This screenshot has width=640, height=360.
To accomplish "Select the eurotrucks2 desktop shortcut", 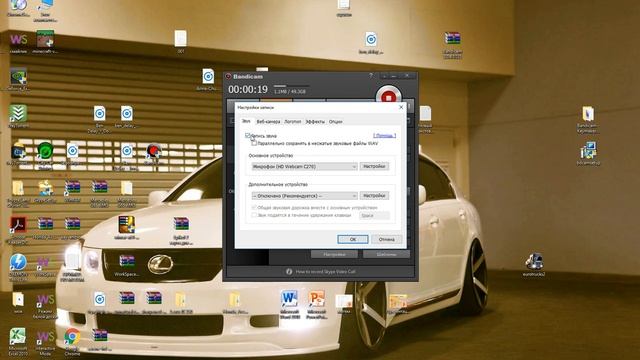I will click(x=534, y=264).
